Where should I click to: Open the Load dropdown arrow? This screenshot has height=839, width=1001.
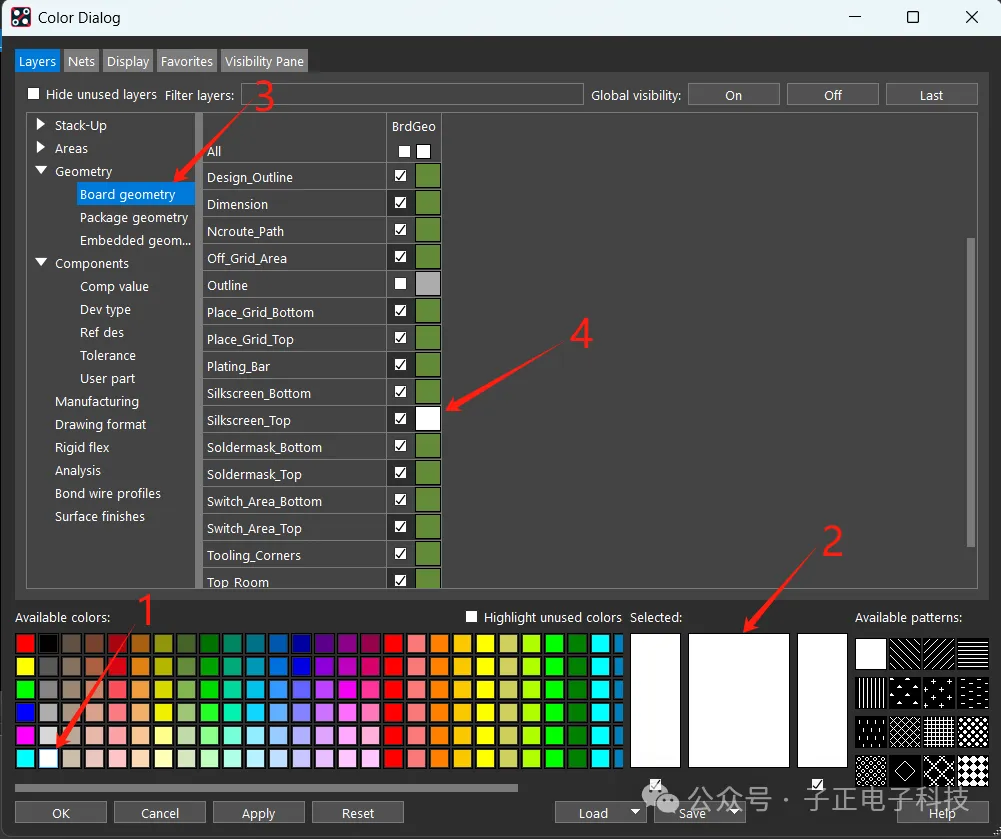(x=635, y=812)
